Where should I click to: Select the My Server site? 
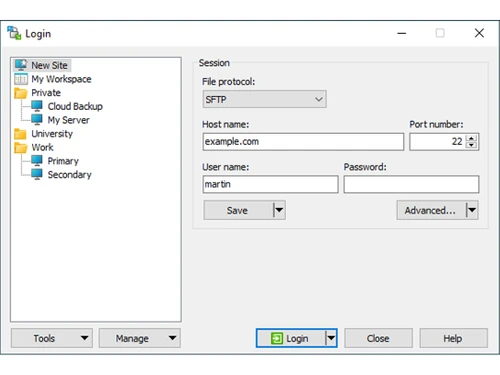(x=68, y=120)
